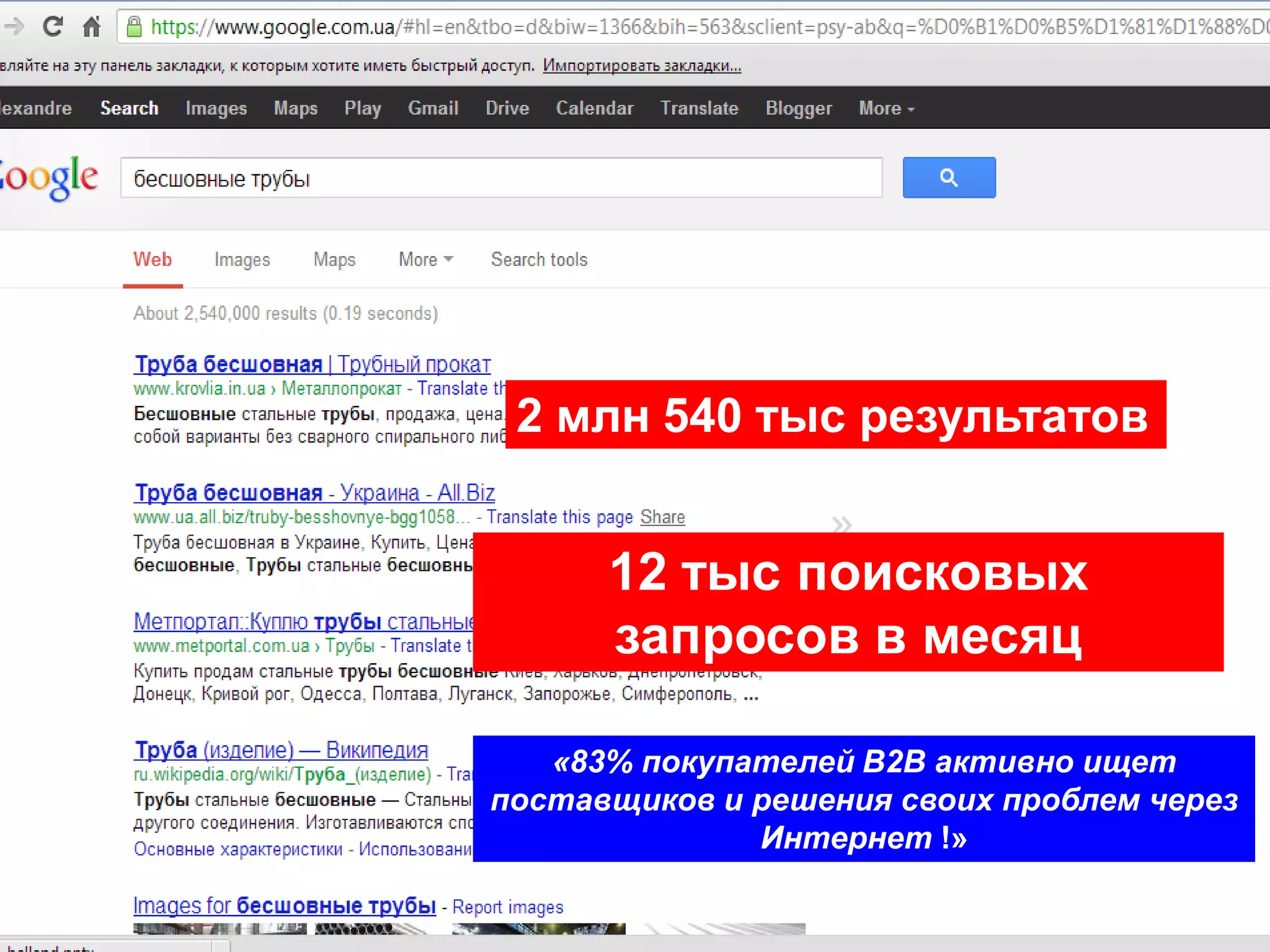This screenshot has height=952, width=1270.
Task: Click the first image thumbnail in image results
Action: click(220, 929)
